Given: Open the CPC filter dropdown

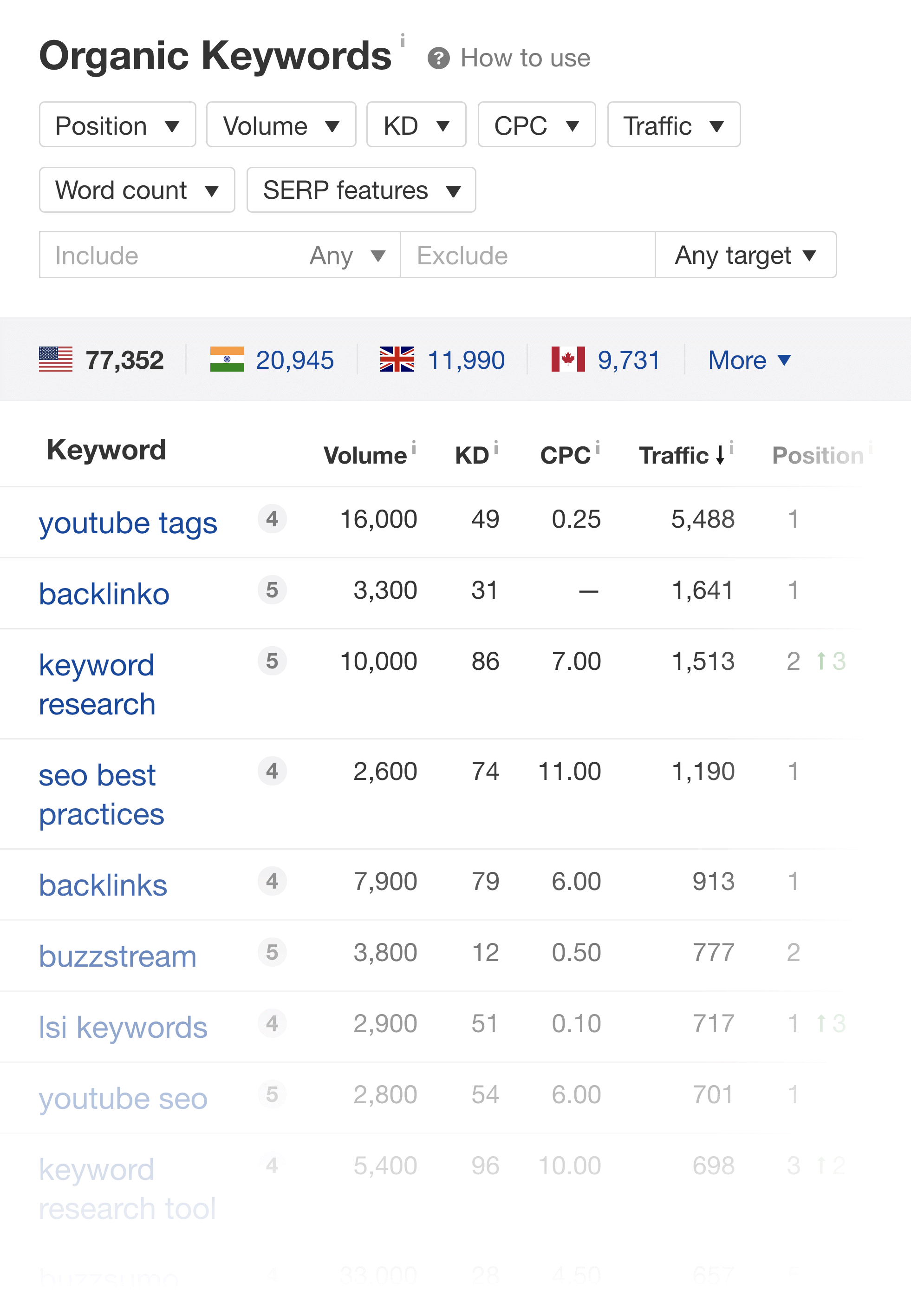Looking at the screenshot, I should pos(537,125).
